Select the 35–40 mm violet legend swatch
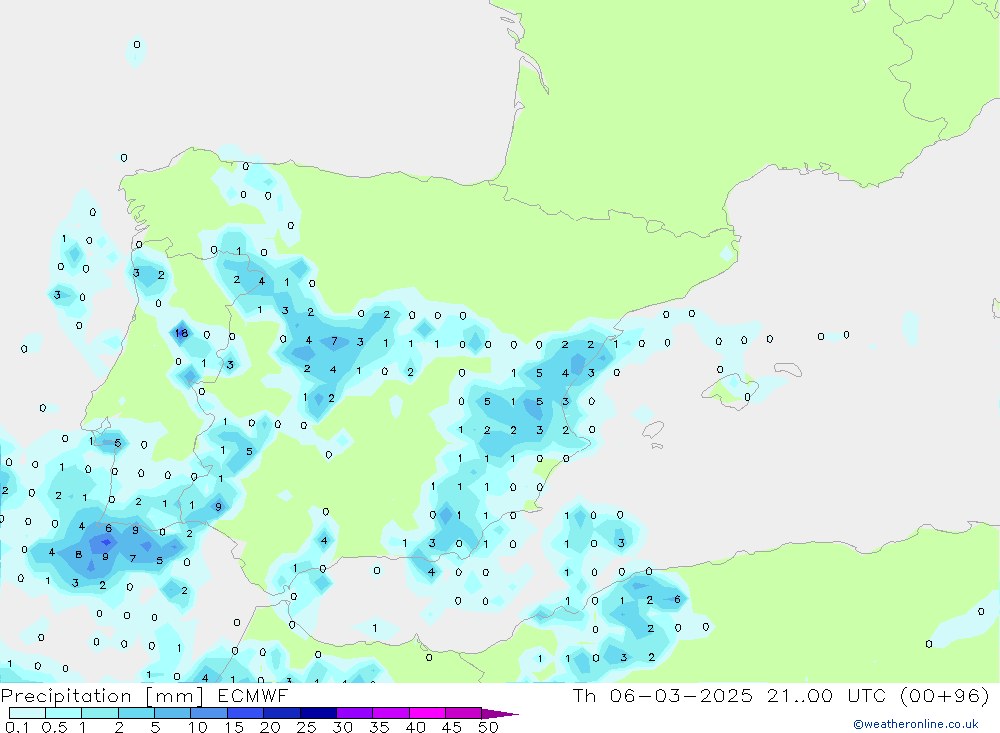This screenshot has height=733, width=1000. 391,713
